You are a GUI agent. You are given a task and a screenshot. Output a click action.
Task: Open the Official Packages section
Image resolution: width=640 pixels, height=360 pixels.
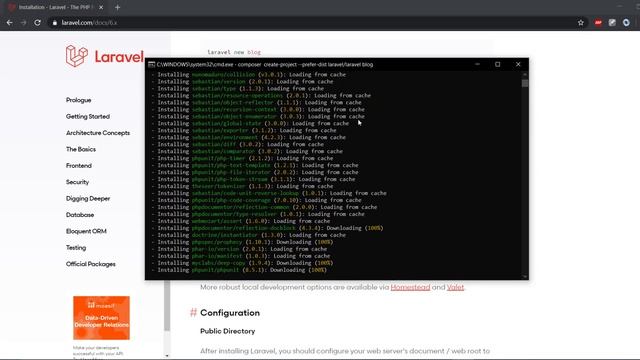(91, 264)
